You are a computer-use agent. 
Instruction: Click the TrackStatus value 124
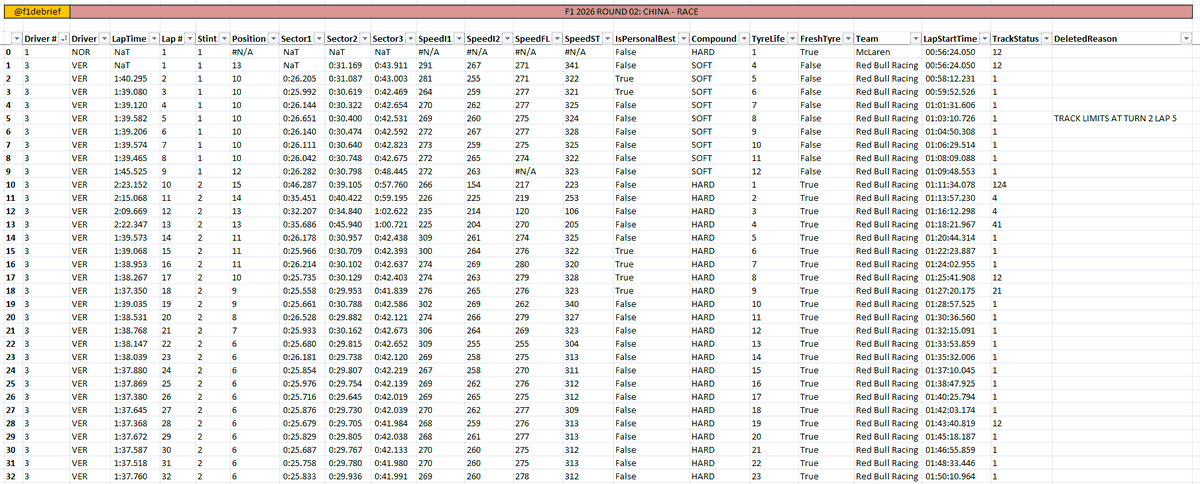[999, 185]
